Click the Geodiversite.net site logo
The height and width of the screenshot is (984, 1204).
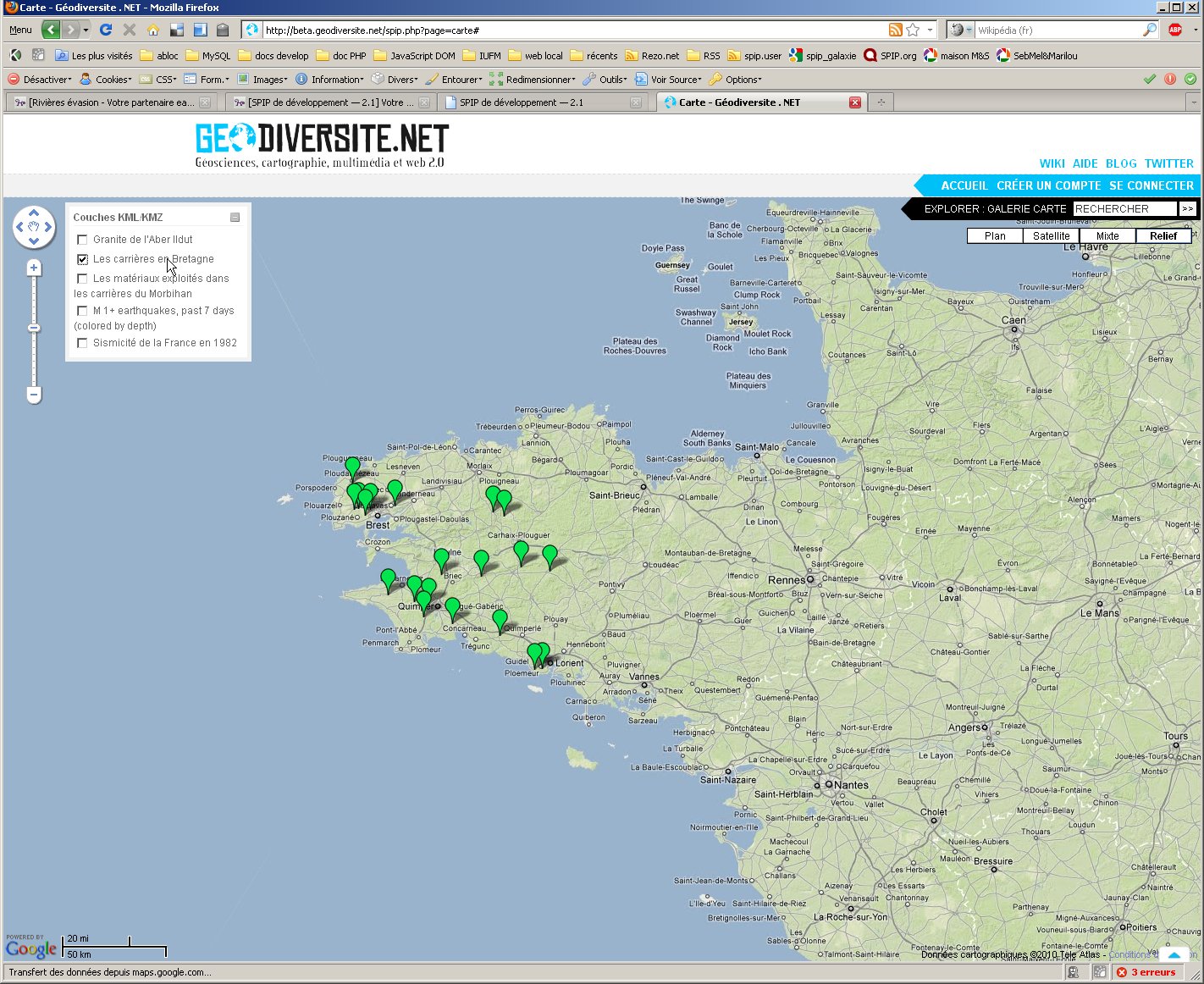[x=322, y=145]
